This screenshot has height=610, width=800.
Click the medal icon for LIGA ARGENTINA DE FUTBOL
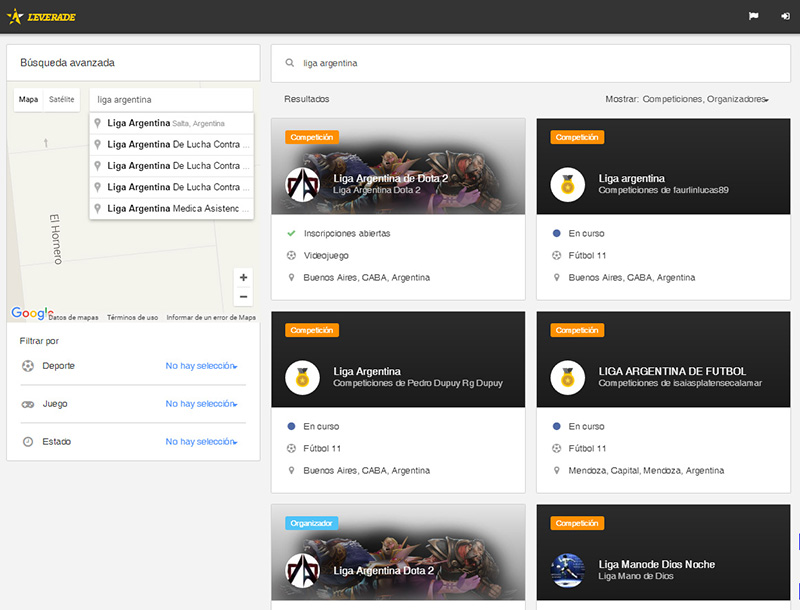pos(567,376)
